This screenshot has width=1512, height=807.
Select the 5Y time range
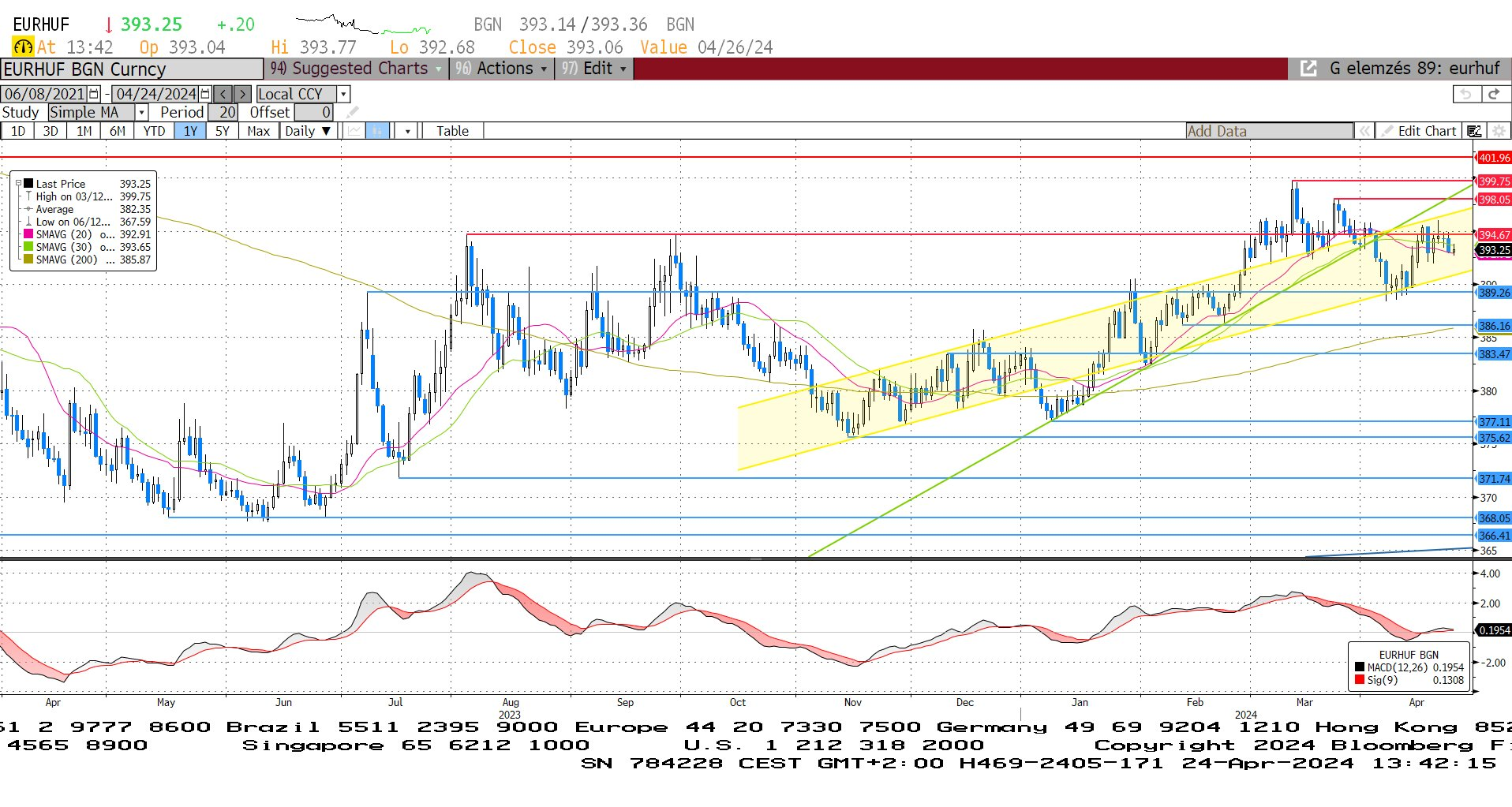pos(223,131)
